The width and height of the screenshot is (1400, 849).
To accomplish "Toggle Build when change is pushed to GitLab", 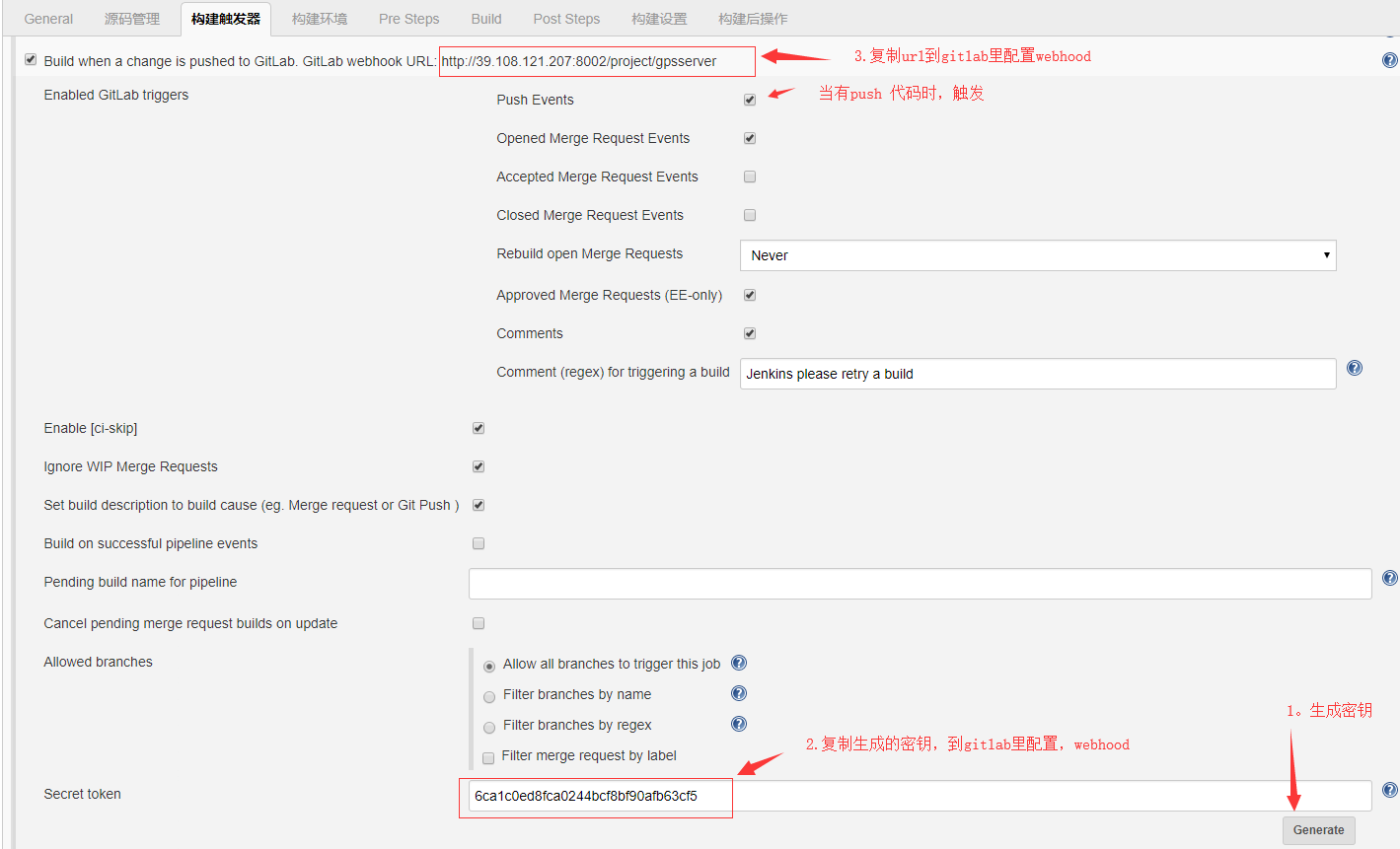I will click(x=31, y=60).
